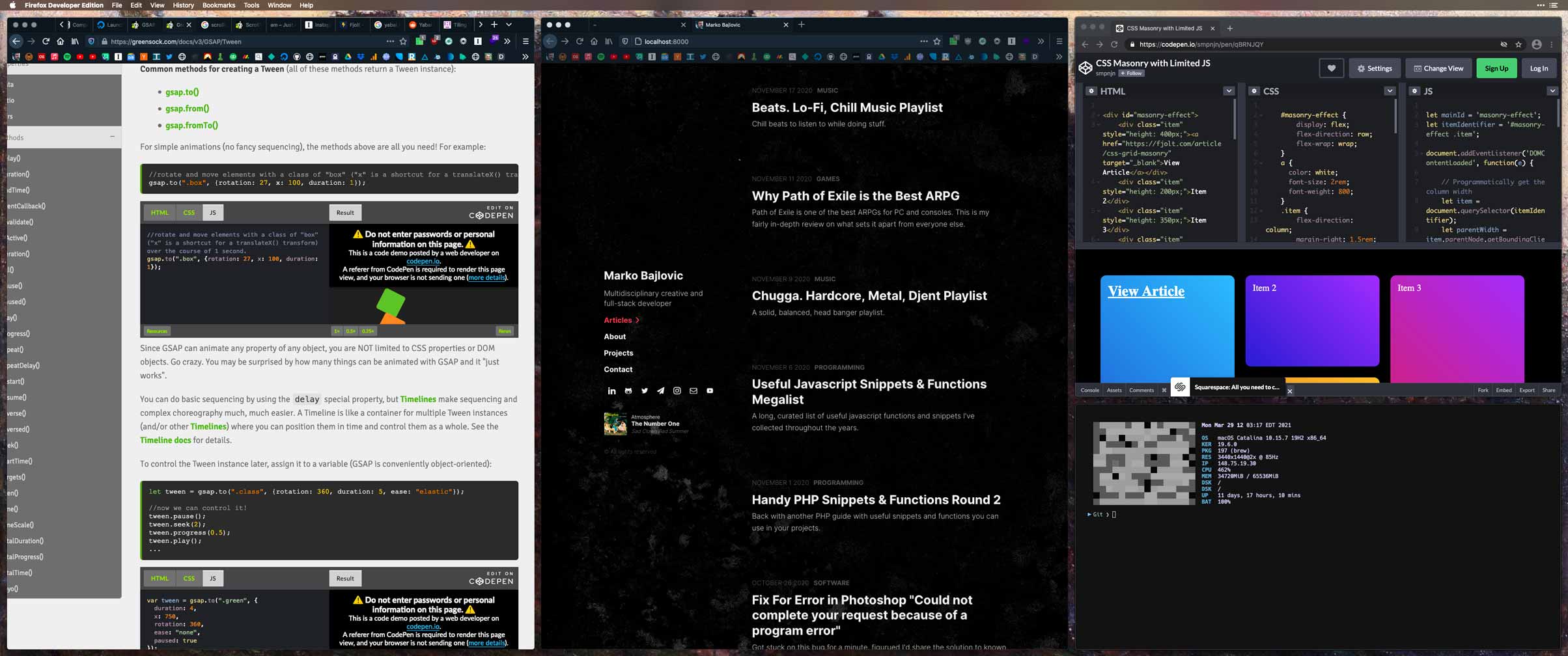
Task: Open Telegram icon on Marko Bajlovic site
Action: click(x=660, y=390)
